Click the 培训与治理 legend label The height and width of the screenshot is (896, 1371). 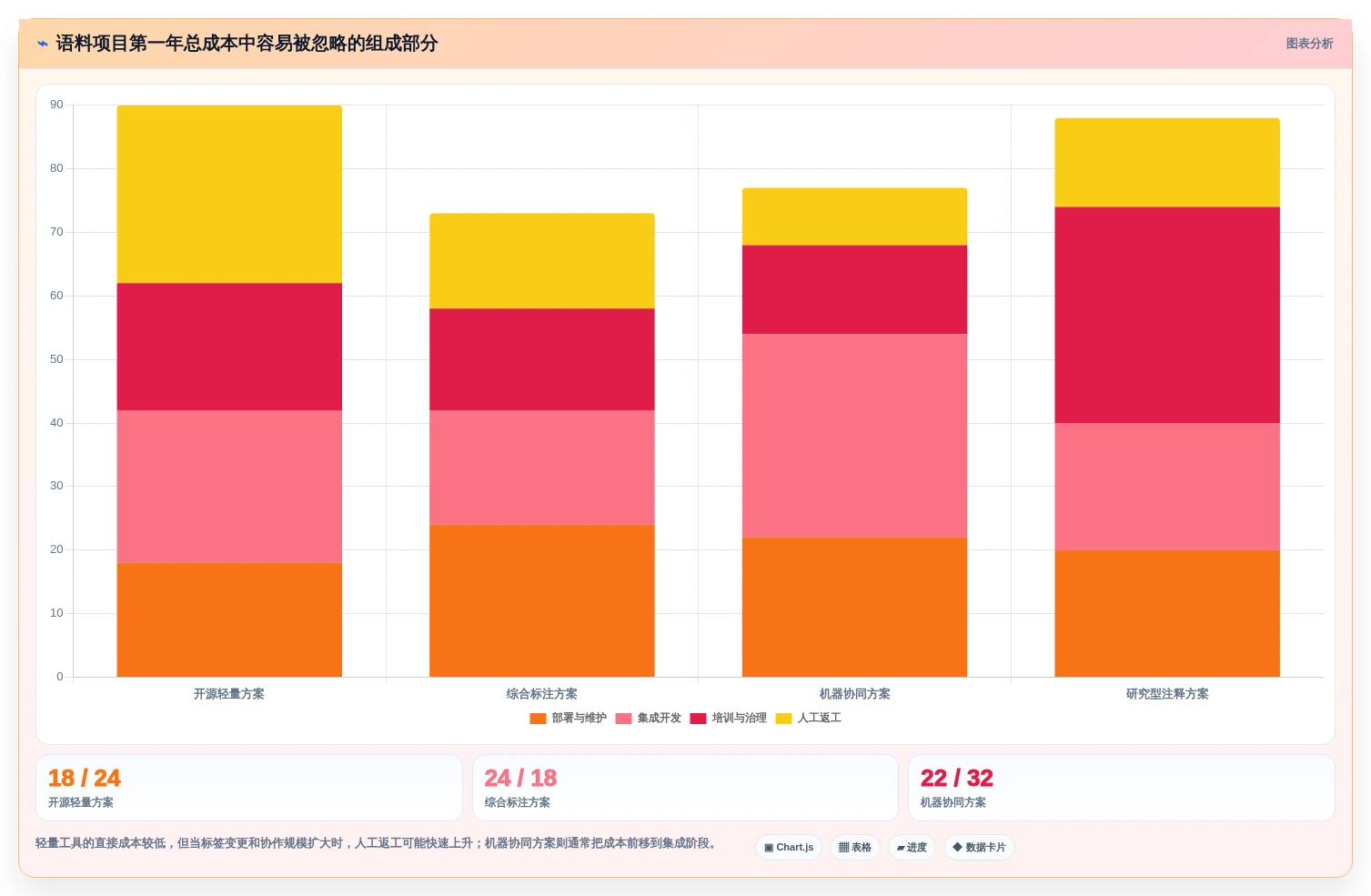(x=739, y=719)
